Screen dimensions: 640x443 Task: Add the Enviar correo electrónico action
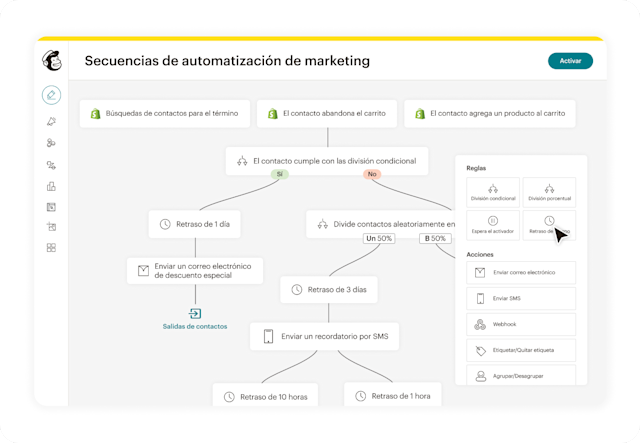tap(521, 272)
